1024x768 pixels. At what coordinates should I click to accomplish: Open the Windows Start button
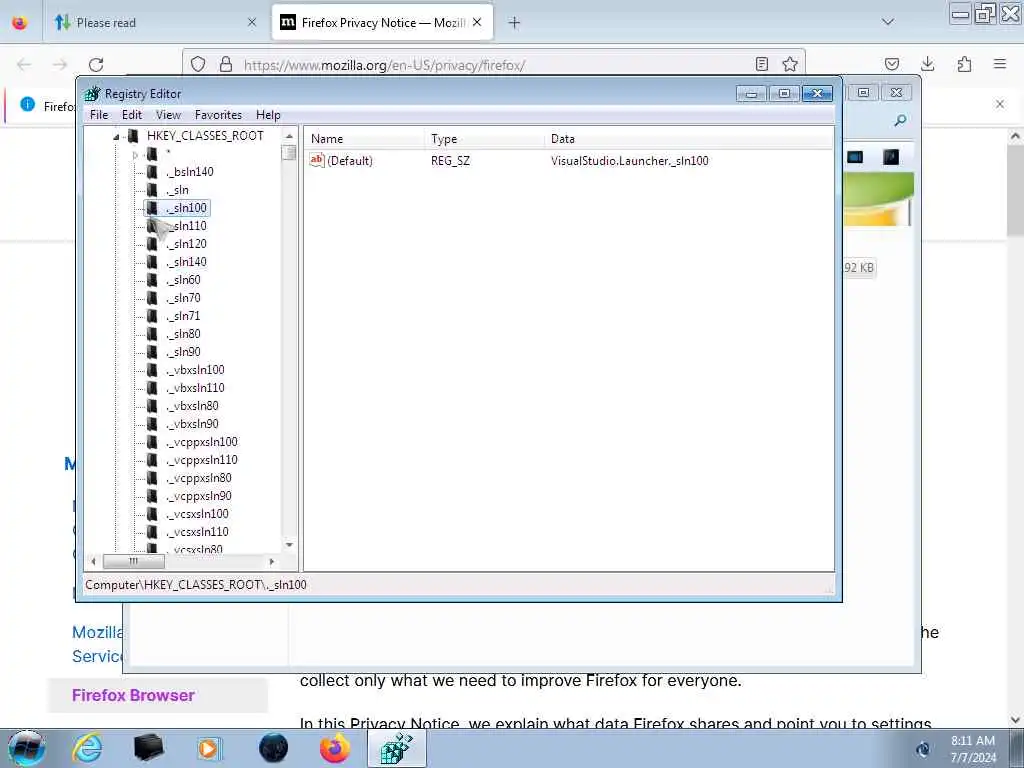pyautogui.click(x=27, y=748)
